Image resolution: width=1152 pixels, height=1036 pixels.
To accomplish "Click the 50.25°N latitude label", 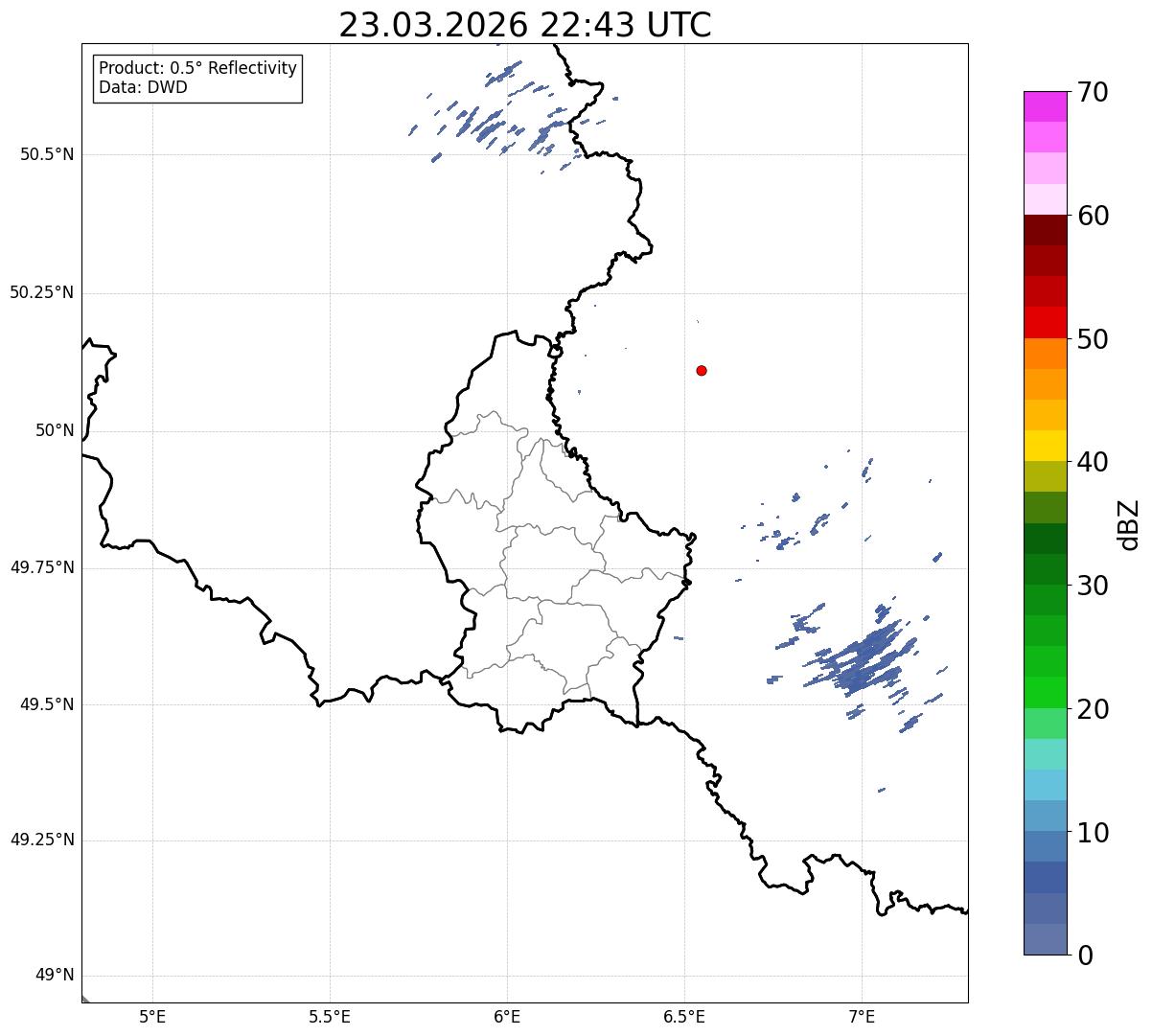I will coord(42,292).
